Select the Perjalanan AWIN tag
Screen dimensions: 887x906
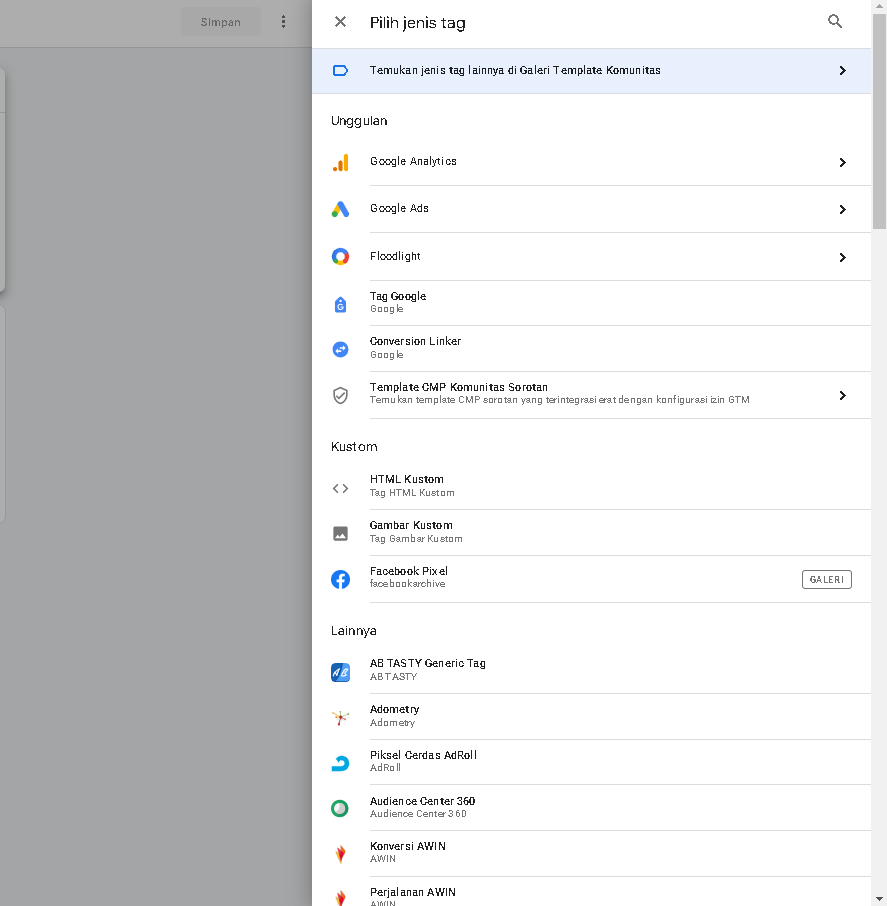[x=591, y=891]
